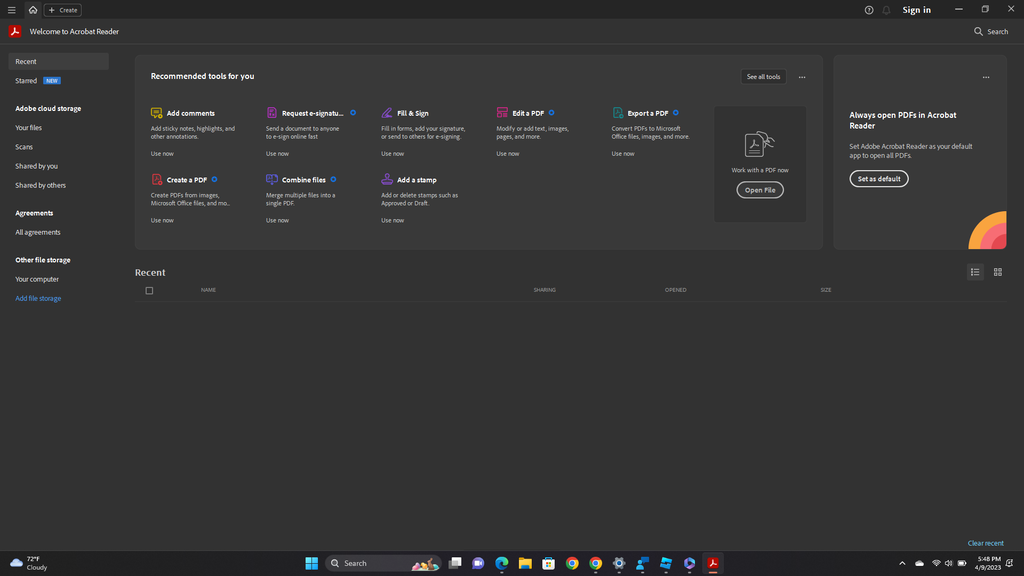
Task: Tick the select-all checkbox in Recent list
Action: coord(149,291)
